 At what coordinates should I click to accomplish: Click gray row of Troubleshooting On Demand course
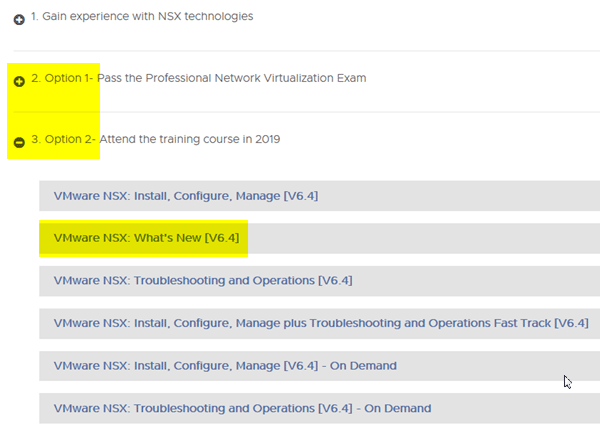click(320, 408)
